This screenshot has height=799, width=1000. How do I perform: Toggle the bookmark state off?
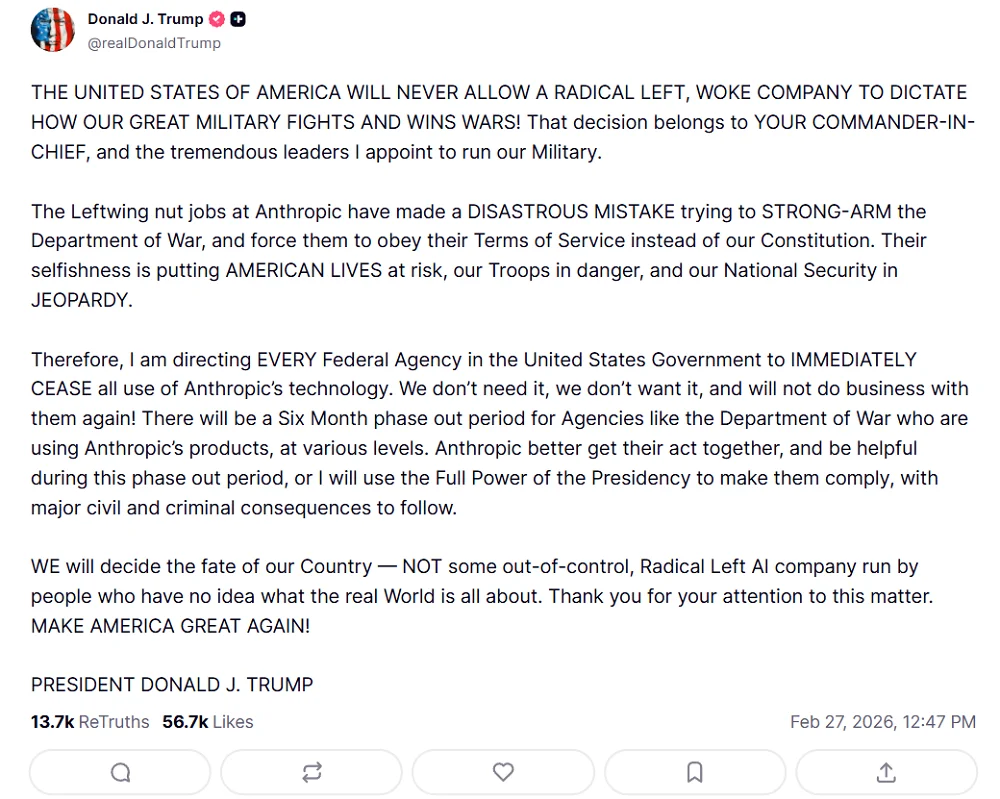[694, 771]
